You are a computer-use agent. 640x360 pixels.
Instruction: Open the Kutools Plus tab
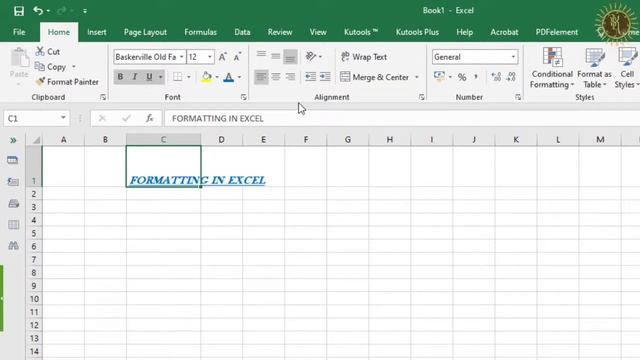tap(417, 32)
